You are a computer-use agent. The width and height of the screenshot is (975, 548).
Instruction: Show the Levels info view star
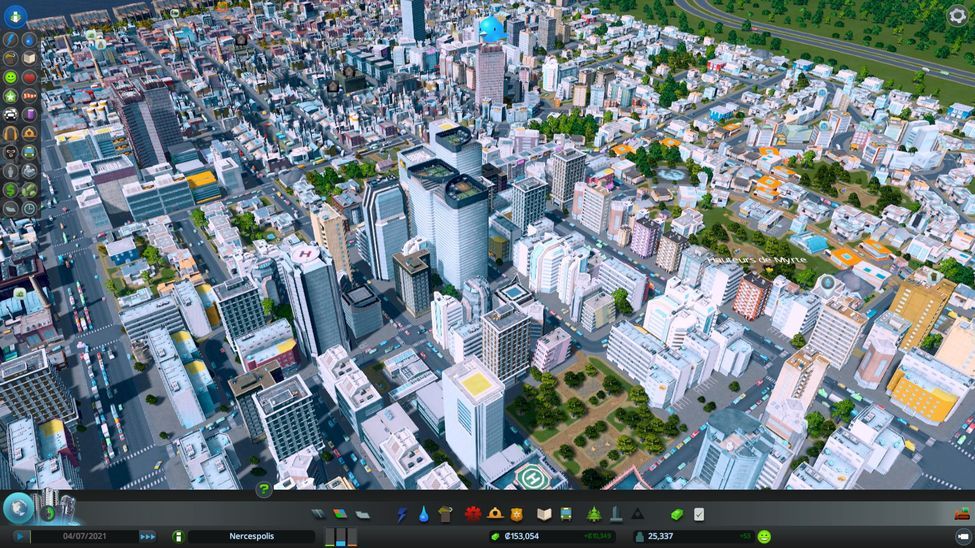point(11,96)
